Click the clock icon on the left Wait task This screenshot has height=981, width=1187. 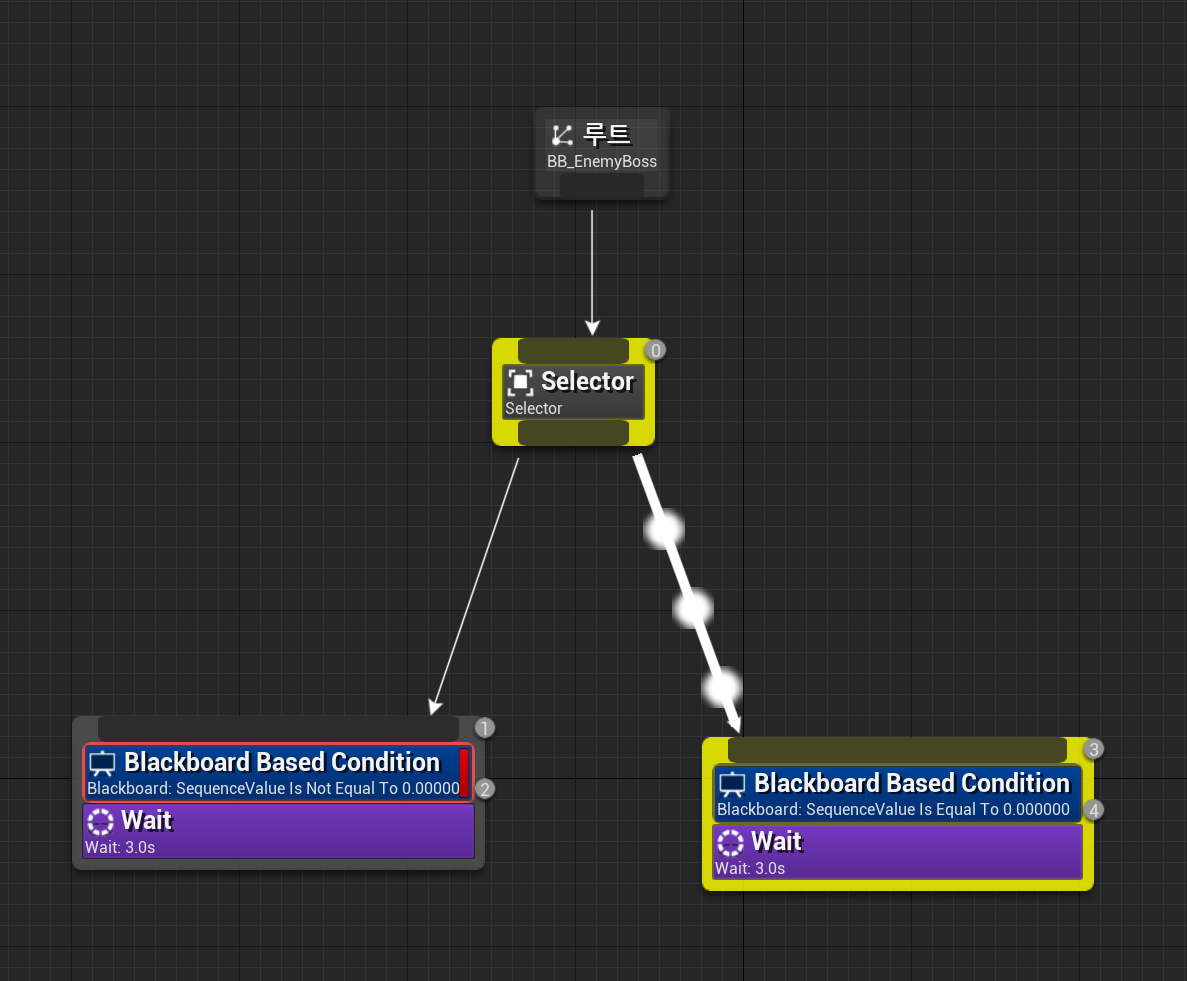pyautogui.click(x=99, y=821)
